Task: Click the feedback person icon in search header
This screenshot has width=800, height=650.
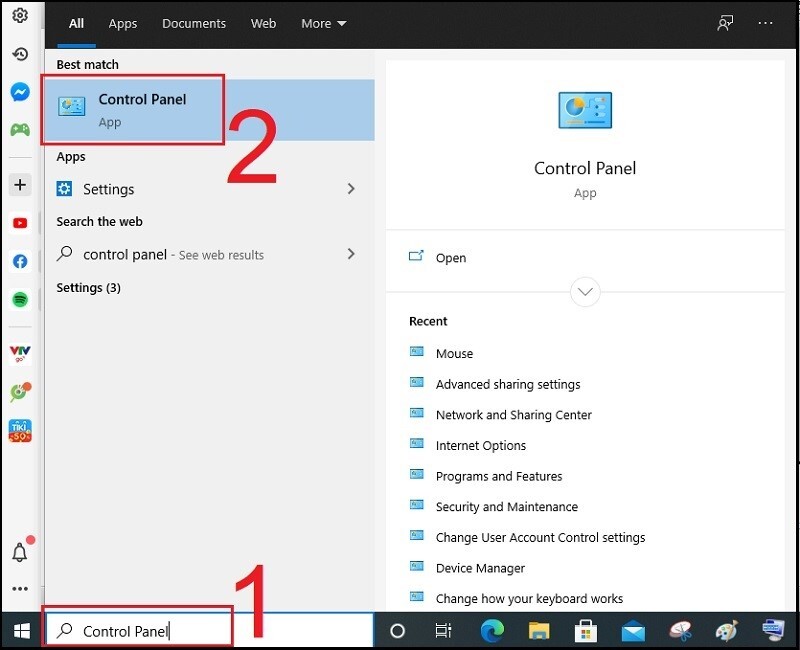Action: (725, 23)
